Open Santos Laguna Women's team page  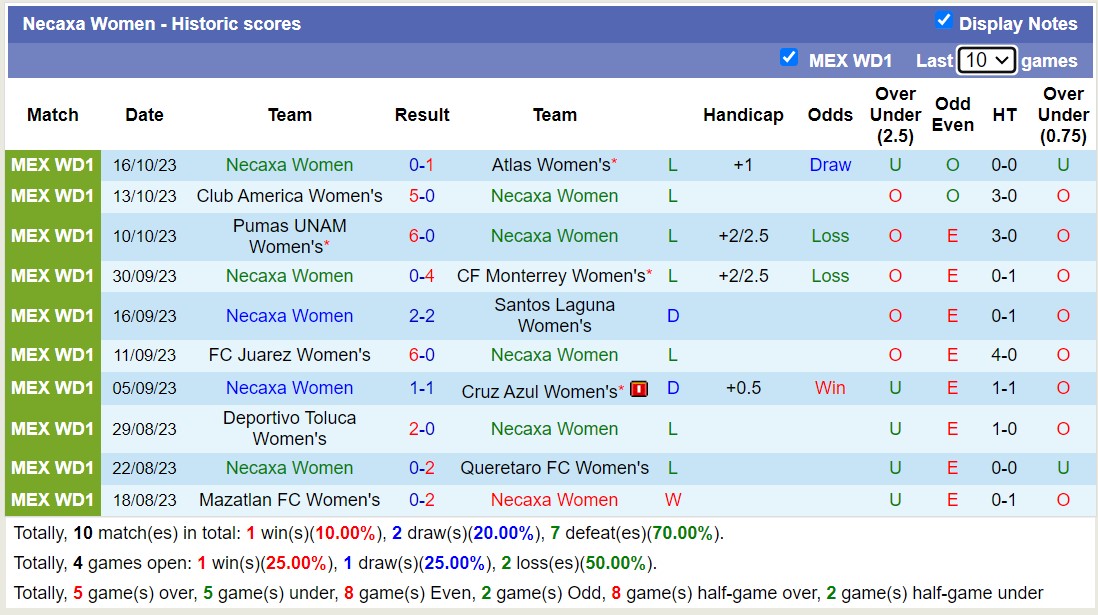(x=555, y=315)
